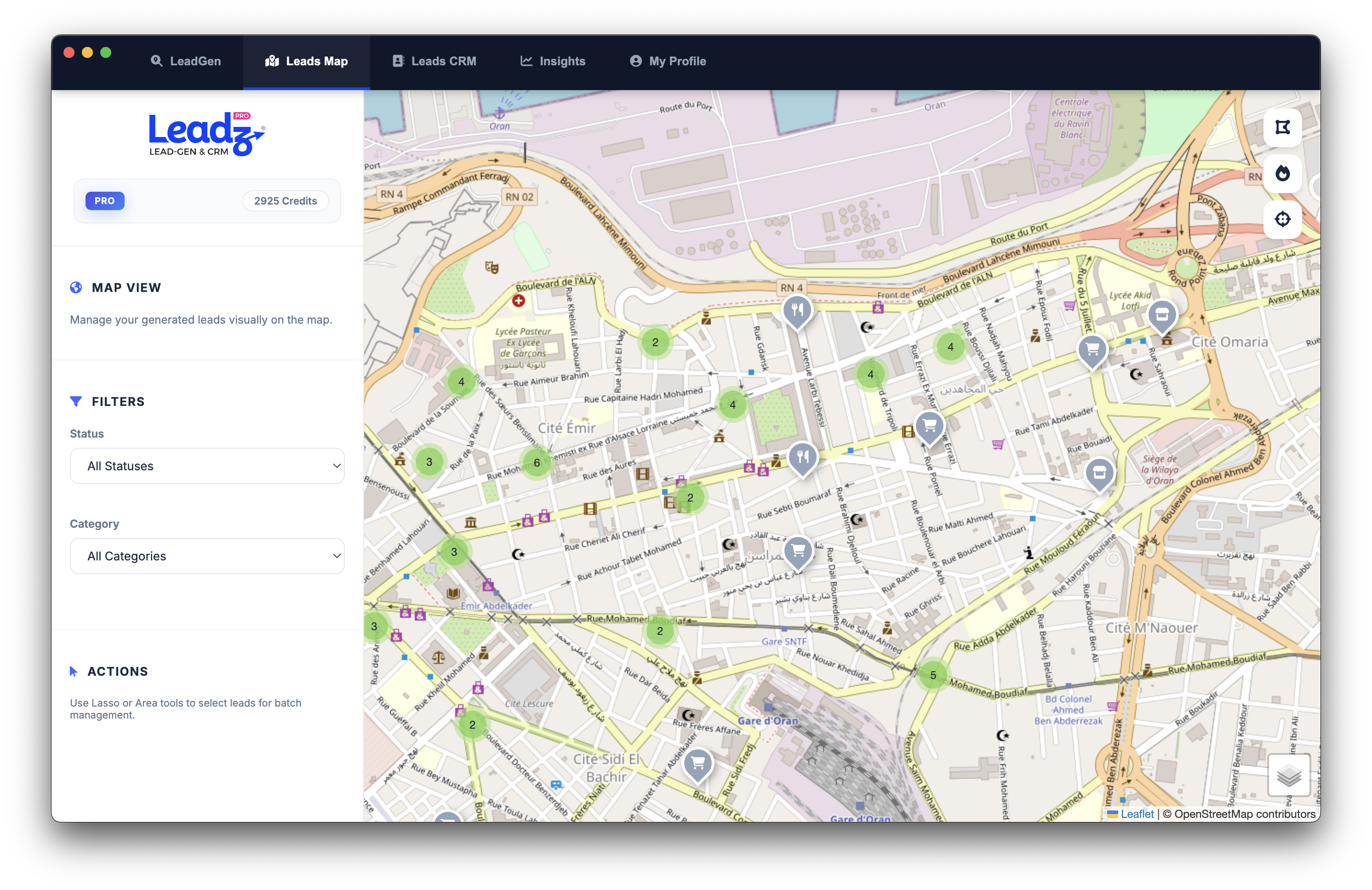The image size is (1372, 890).
Task: Click the crosshair locate control on the map
Action: [1283, 219]
